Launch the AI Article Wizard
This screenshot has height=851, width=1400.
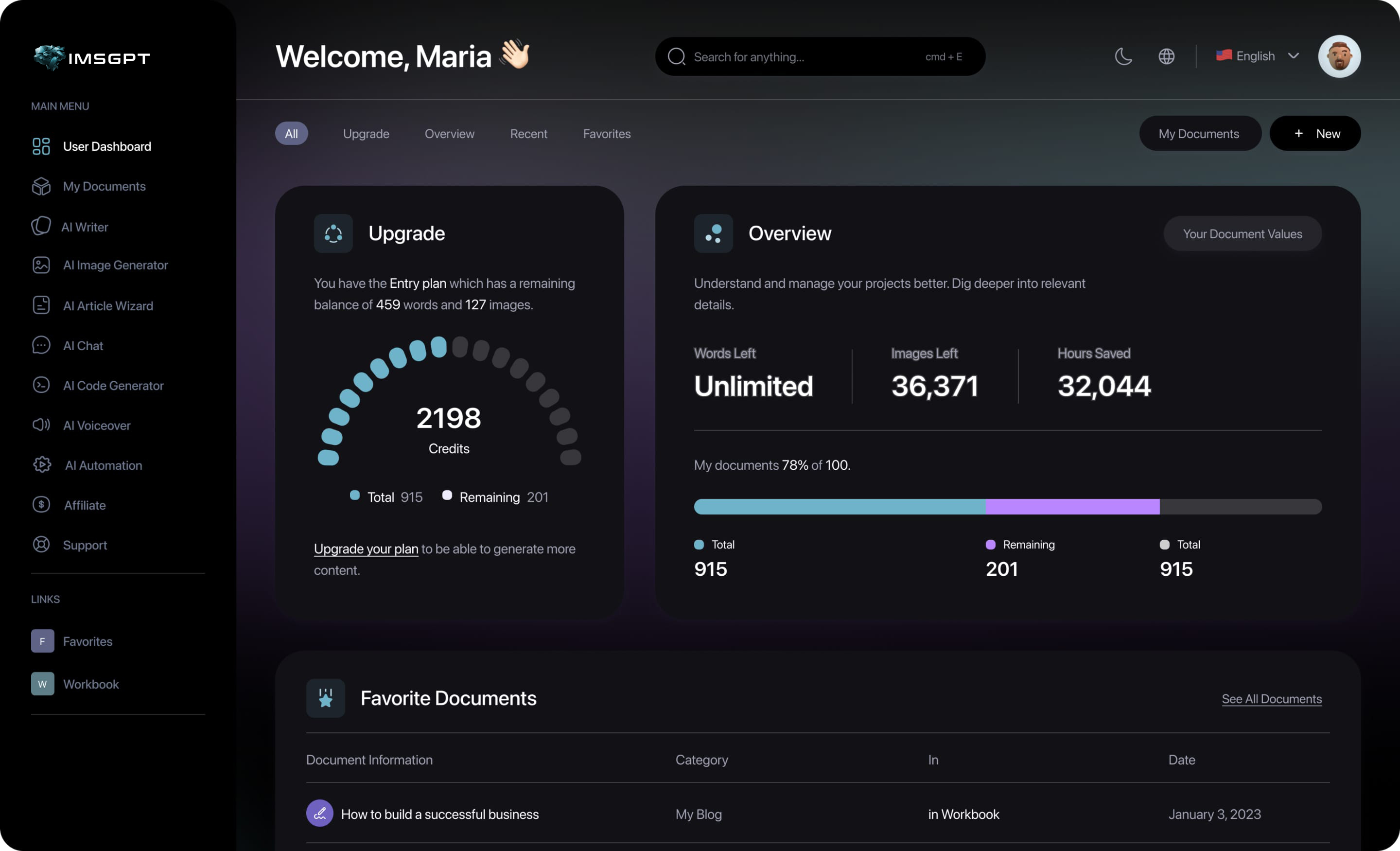(x=108, y=305)
